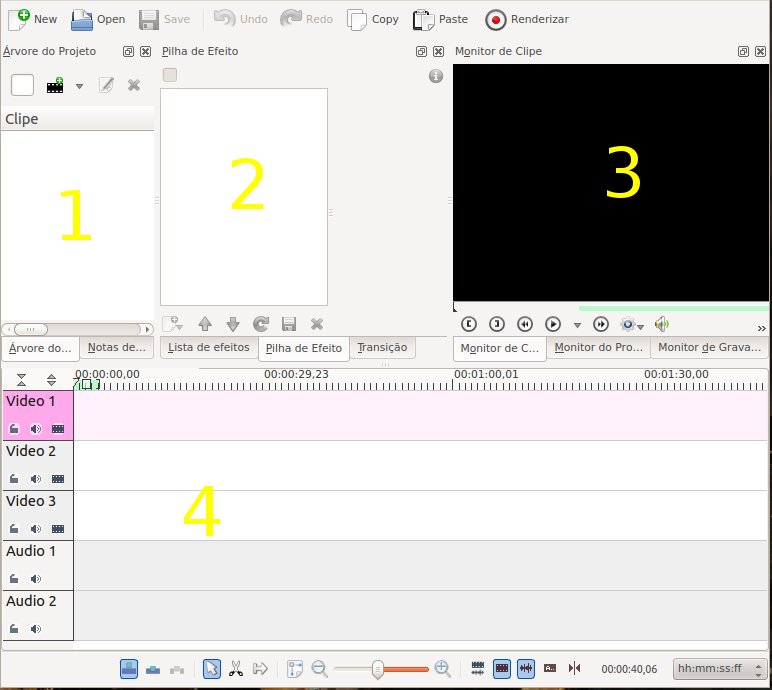Switch to the Lista de efeitos tab
772x690 pixels.
pyautogui.click(x=208, y=348)
